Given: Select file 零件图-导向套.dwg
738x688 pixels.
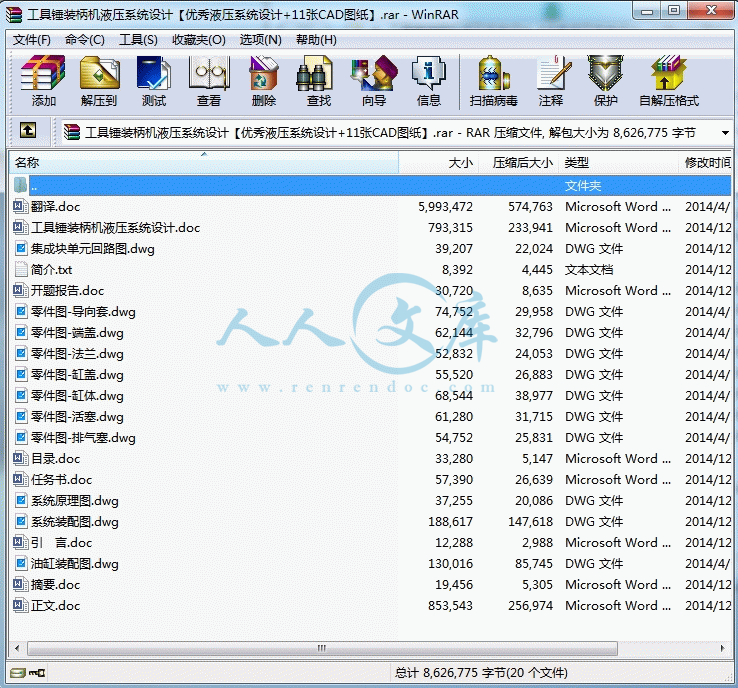Looking at the screenshot, I should click(x=83, y=312).
